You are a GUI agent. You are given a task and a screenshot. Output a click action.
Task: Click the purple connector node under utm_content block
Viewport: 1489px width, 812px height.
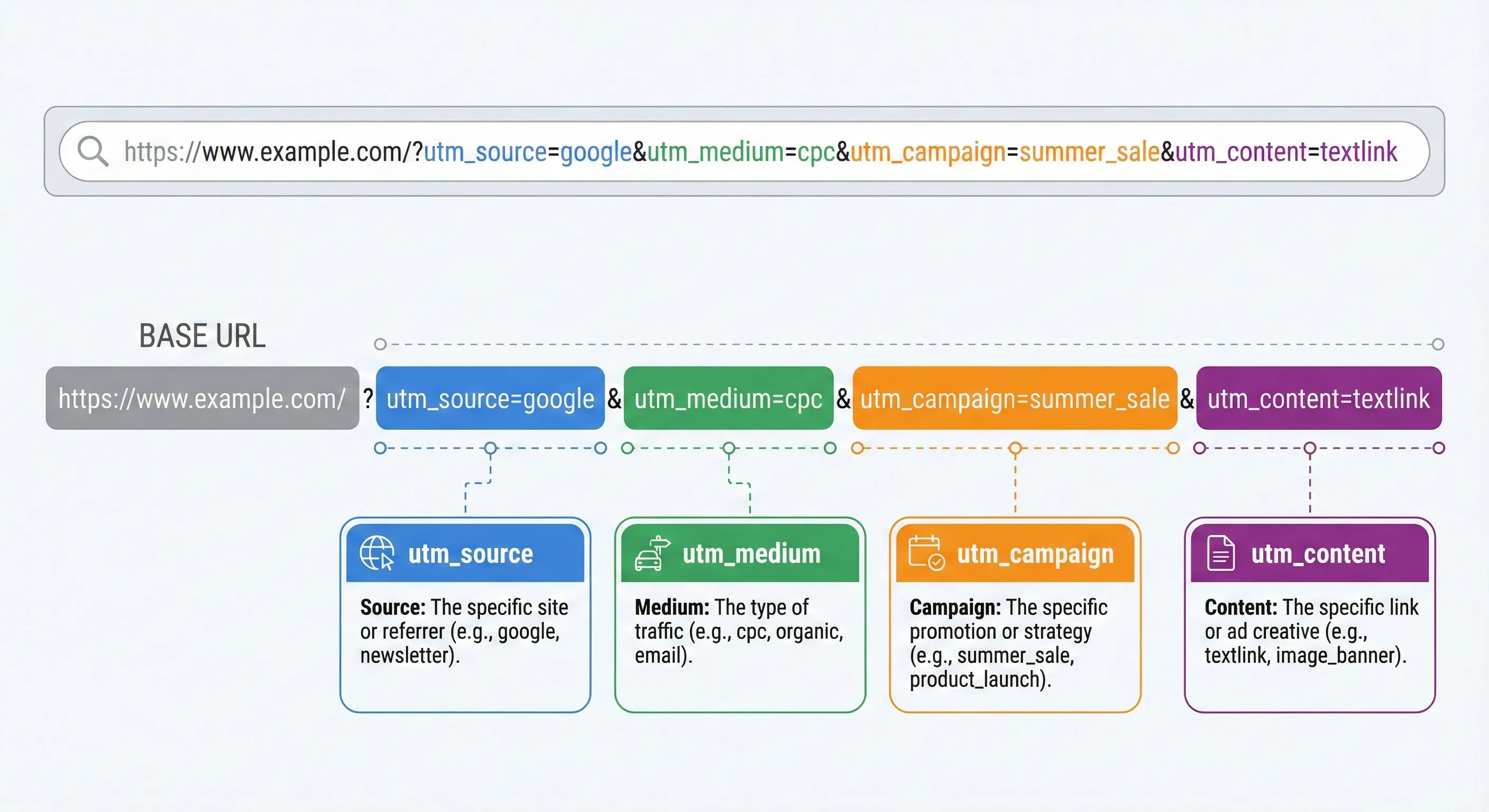point(1310,448)
